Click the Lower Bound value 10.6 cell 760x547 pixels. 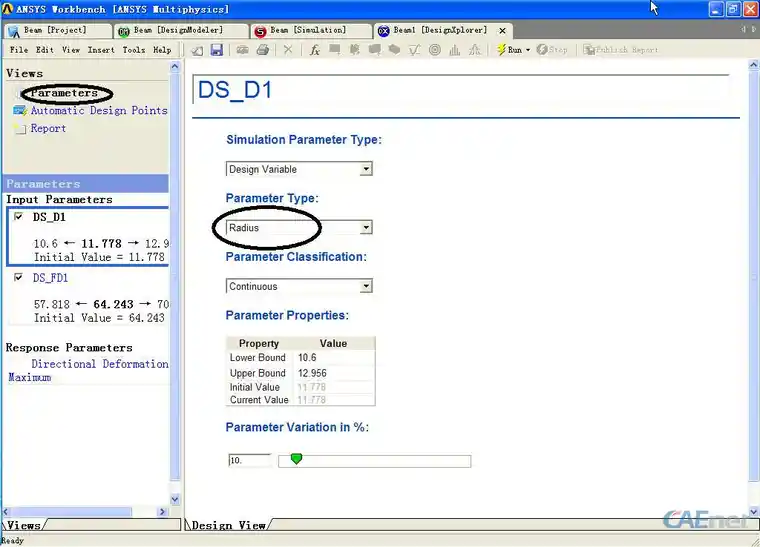[334, 358]
